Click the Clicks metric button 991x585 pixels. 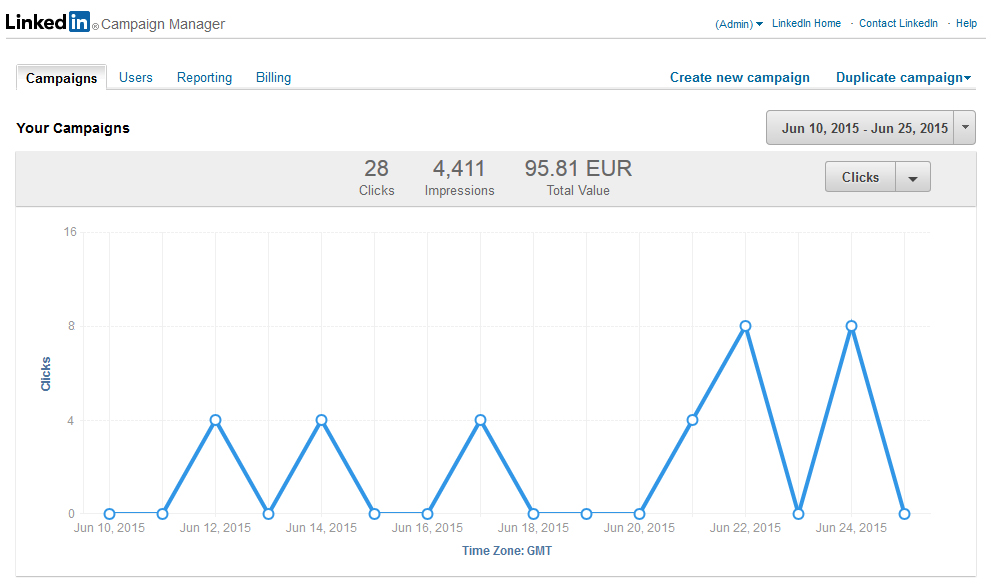pos(860,177)
